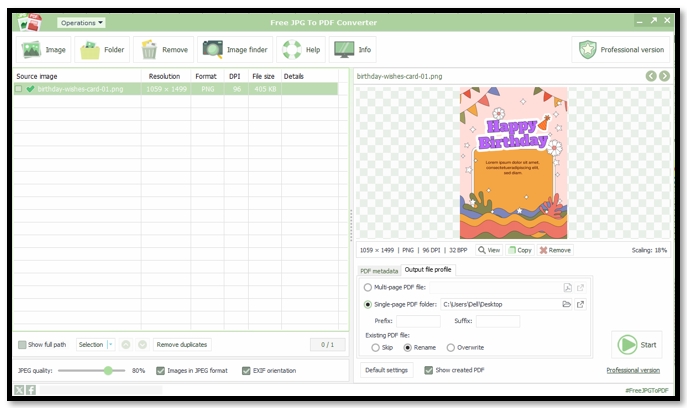
Task: Click the app logo in title bar
Action: click(x=30, y=22)
